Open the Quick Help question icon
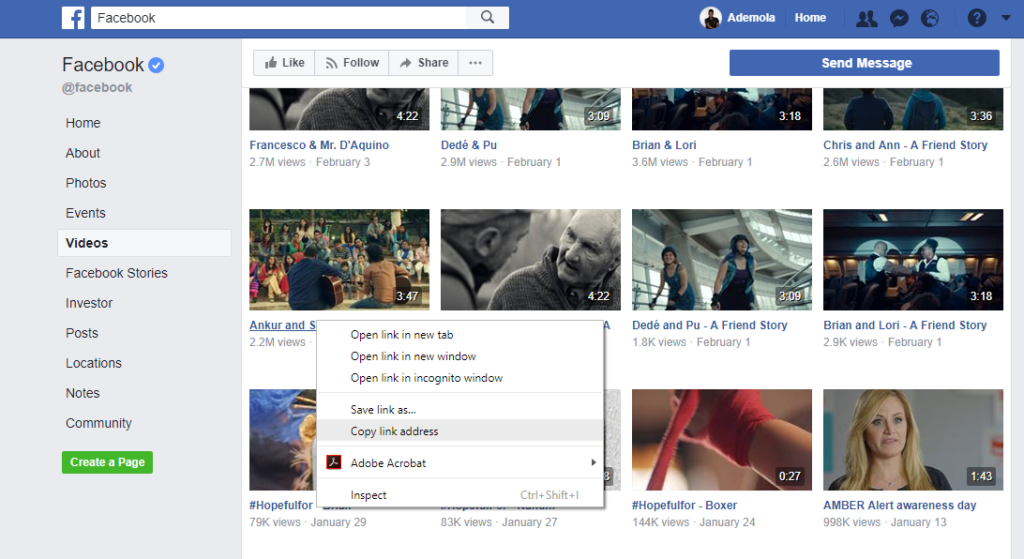This screenshot has width=1024, height=559. [977, 18]
